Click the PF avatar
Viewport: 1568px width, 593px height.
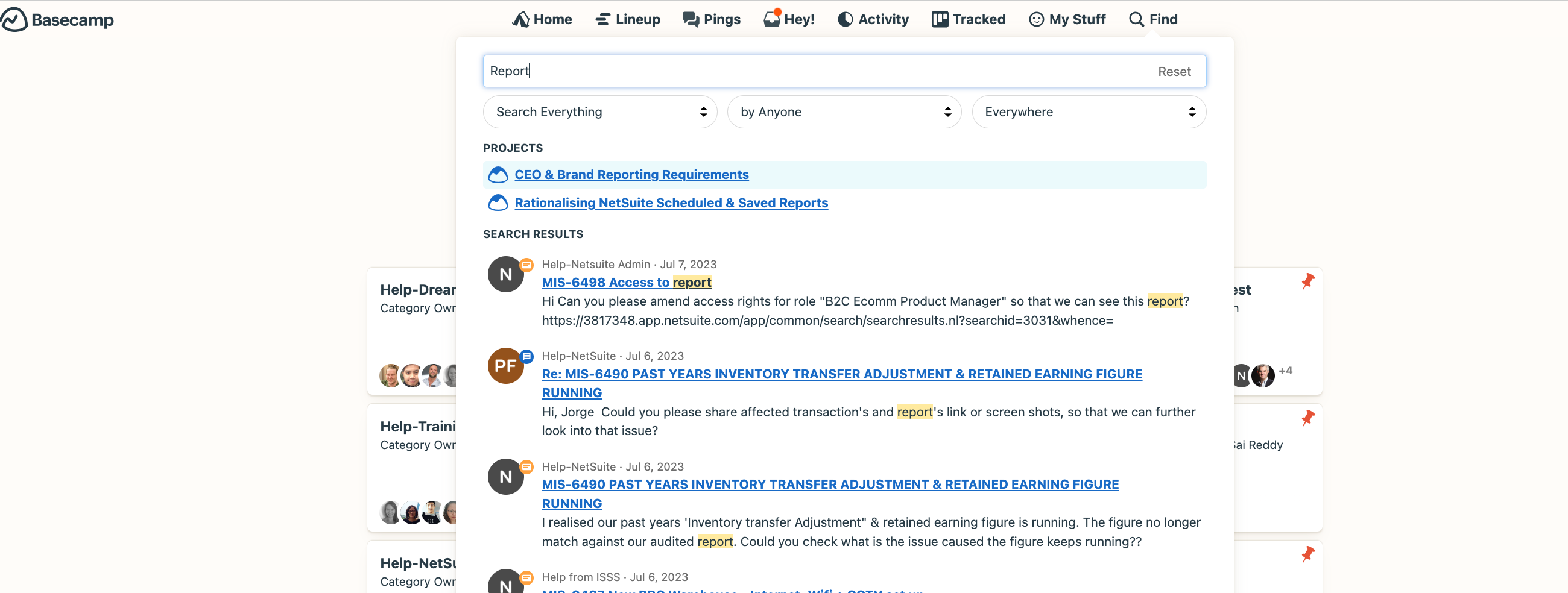(x=505, y=366)
